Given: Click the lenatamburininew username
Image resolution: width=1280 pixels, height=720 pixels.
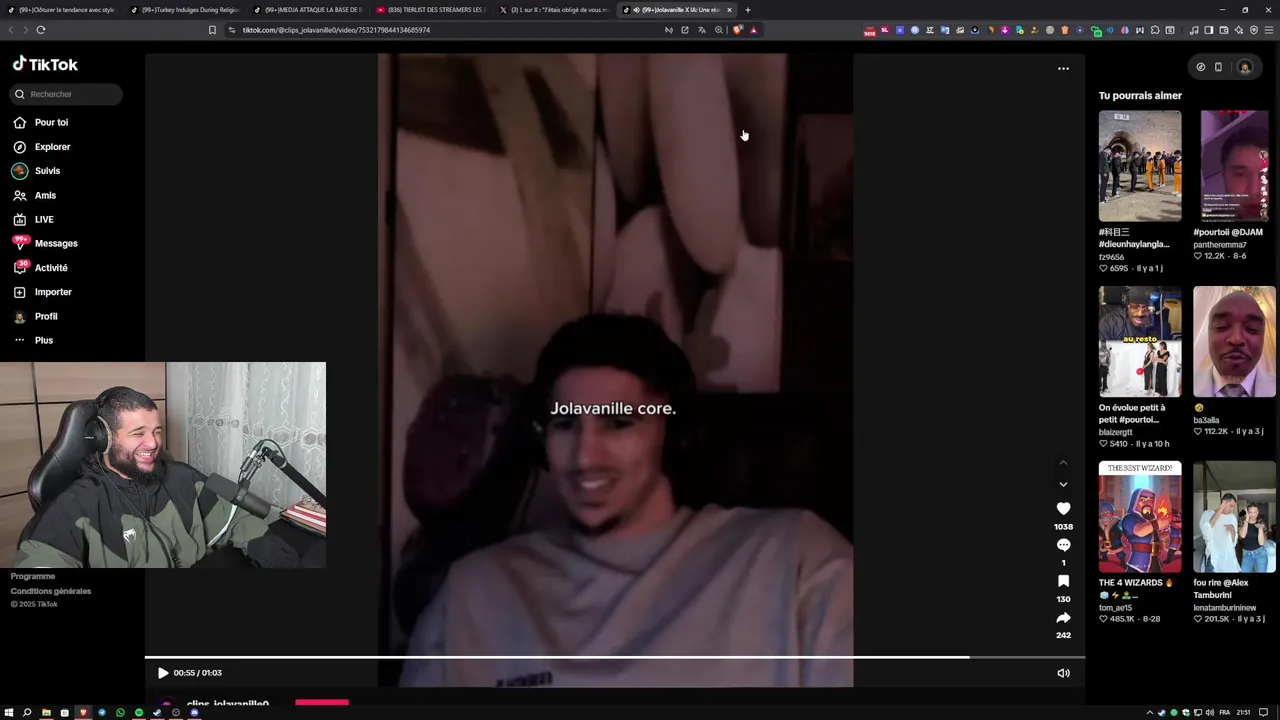Looking at the screenshot, I should pos(1225,608).
